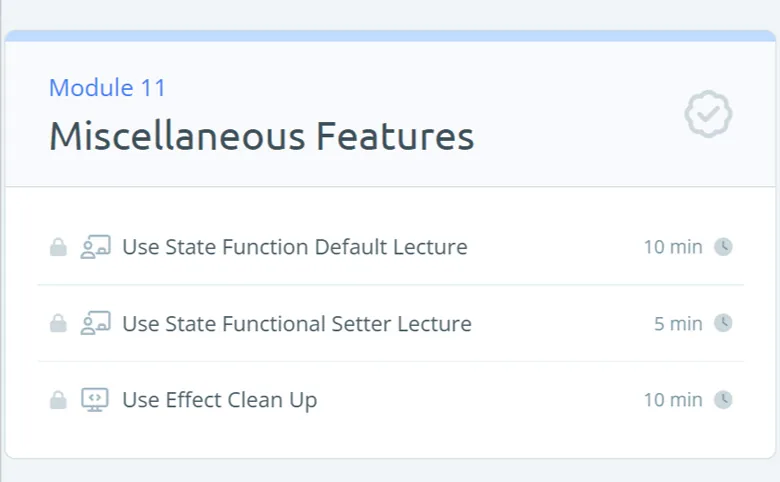Click 10 min duration on Function Default Lecture
780x482 pixels.
(x=673, y=247)
